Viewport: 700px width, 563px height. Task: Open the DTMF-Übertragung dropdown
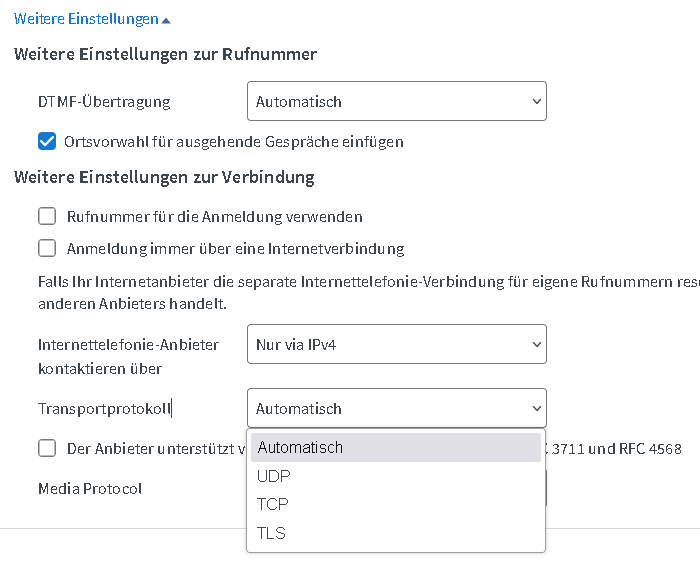[x=396, y=101]
